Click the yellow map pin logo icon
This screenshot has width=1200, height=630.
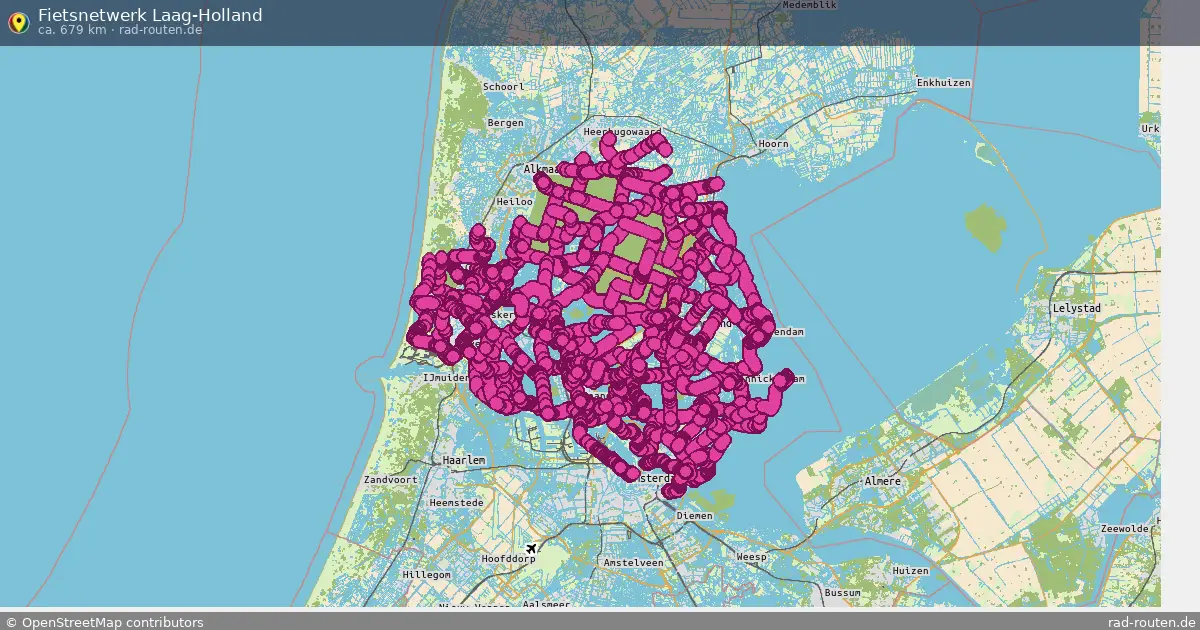[x=18, y=22]
